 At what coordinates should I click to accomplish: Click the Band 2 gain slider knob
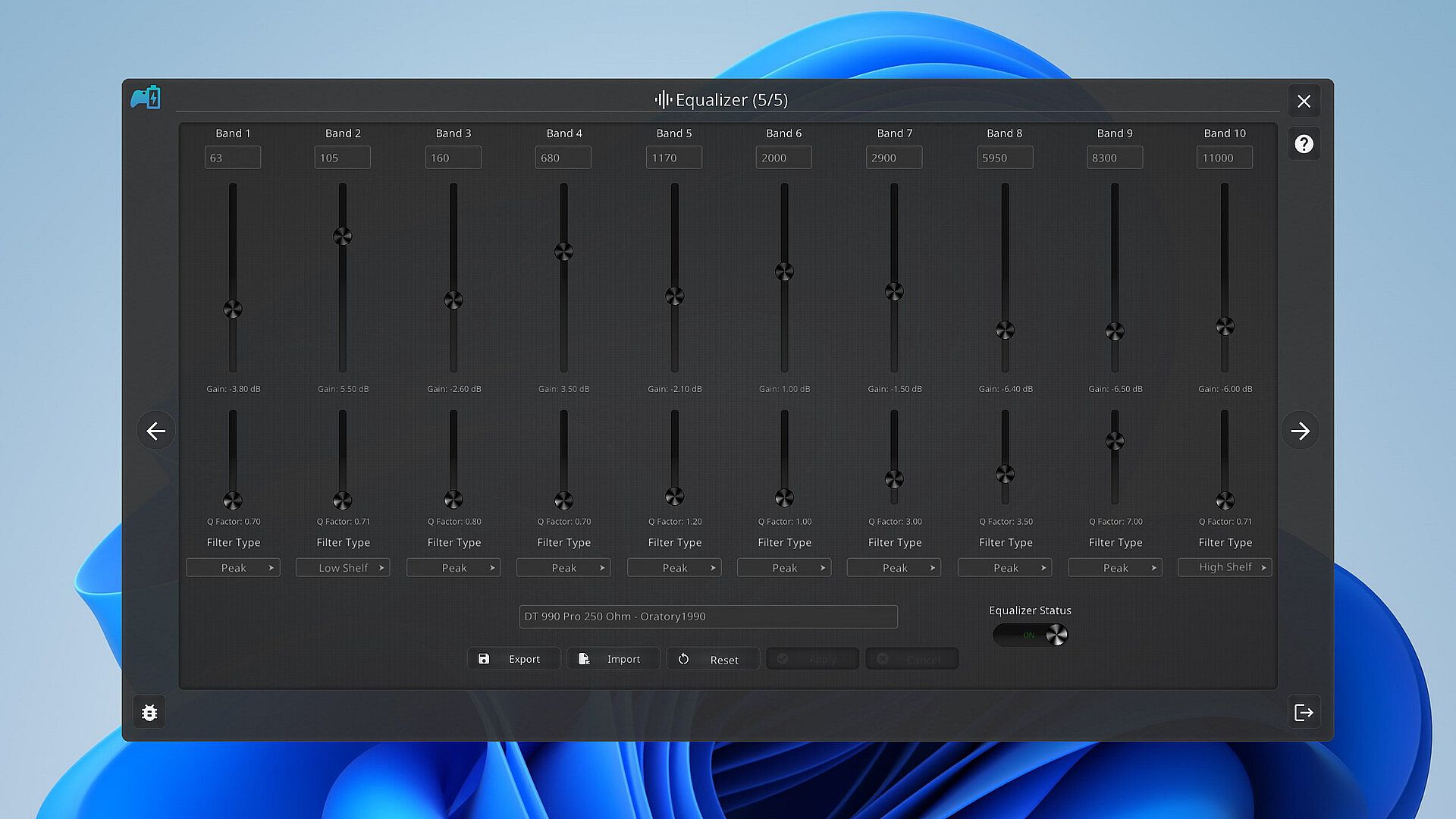click(343, 237)
